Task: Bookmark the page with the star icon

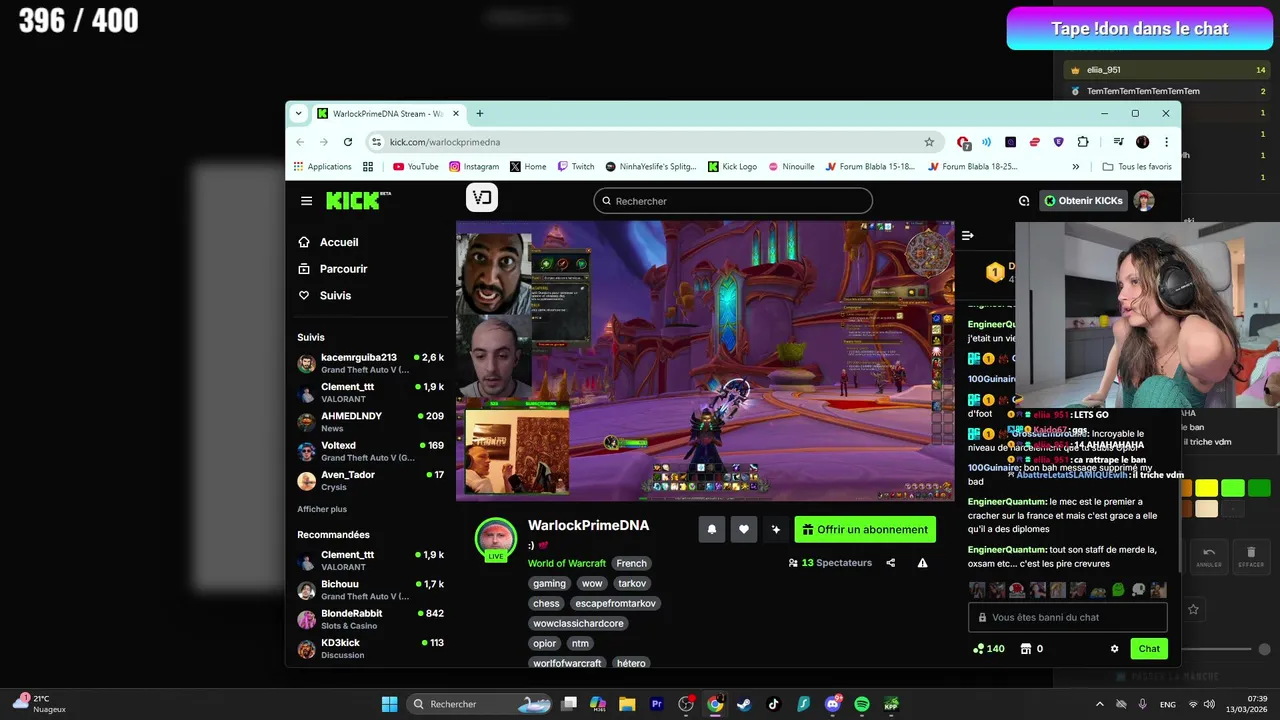Action: [929, 142]
